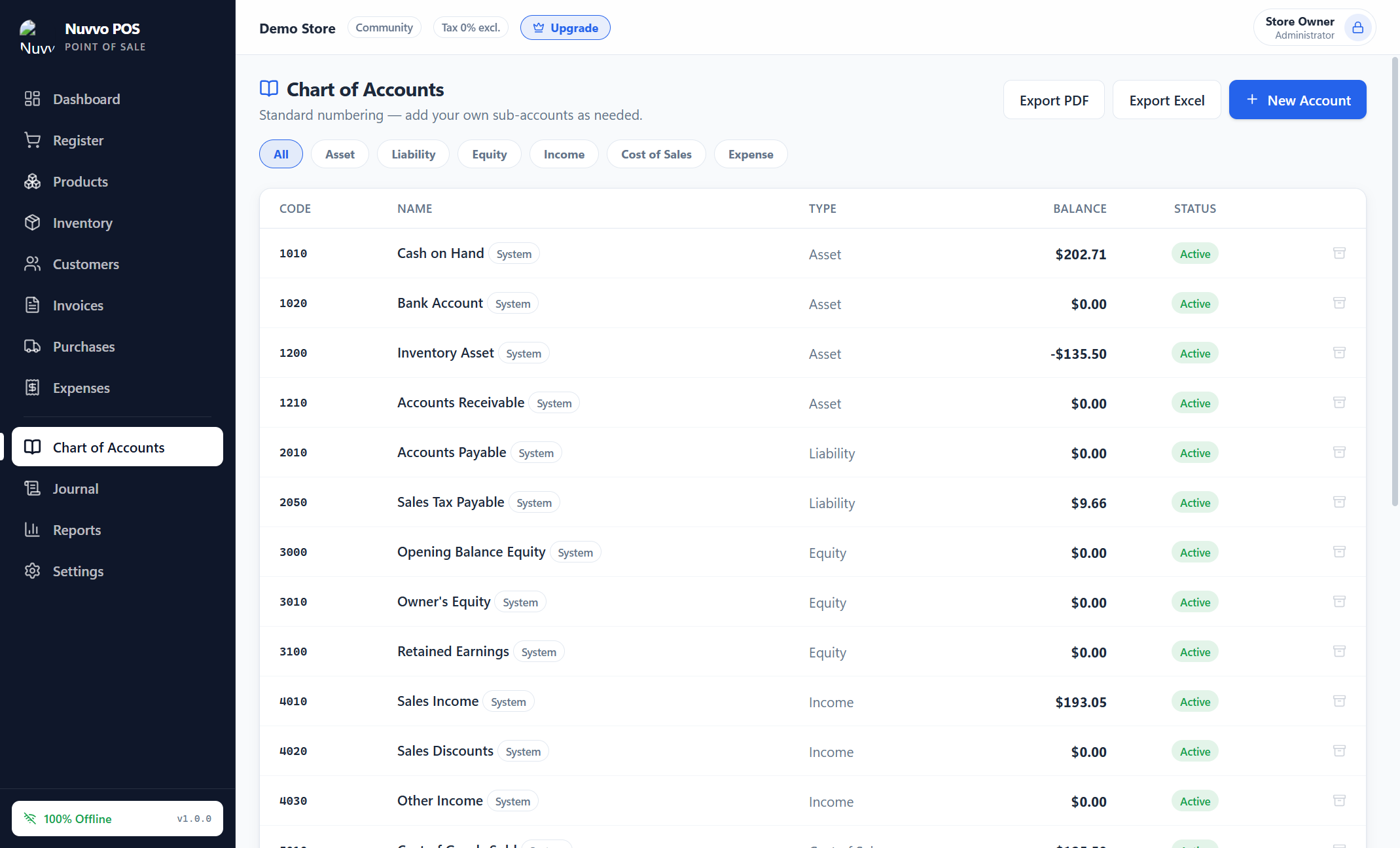The height and width of the screenshot is (848, 1400).
Task: Click the Other Income account name
Action: point(440,800)
